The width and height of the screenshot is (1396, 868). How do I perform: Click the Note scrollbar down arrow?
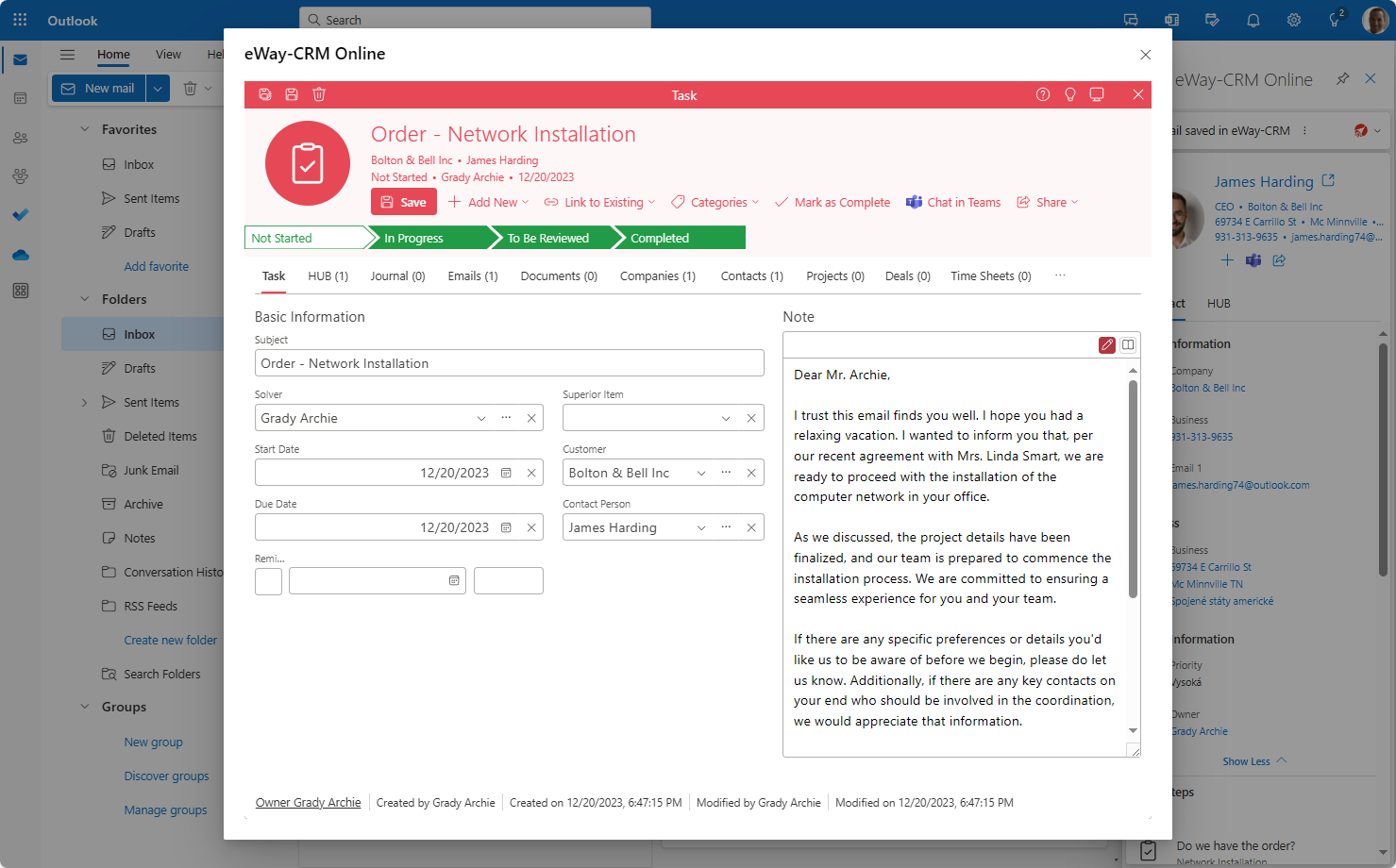1133,731
